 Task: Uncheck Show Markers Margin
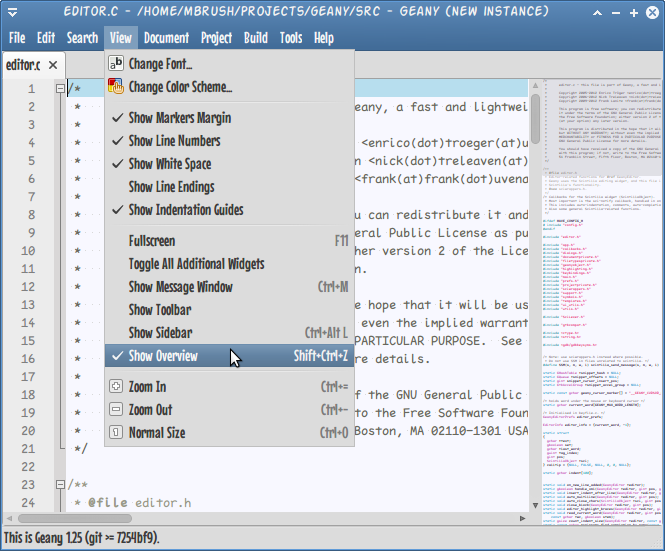[x=229, y=117]
